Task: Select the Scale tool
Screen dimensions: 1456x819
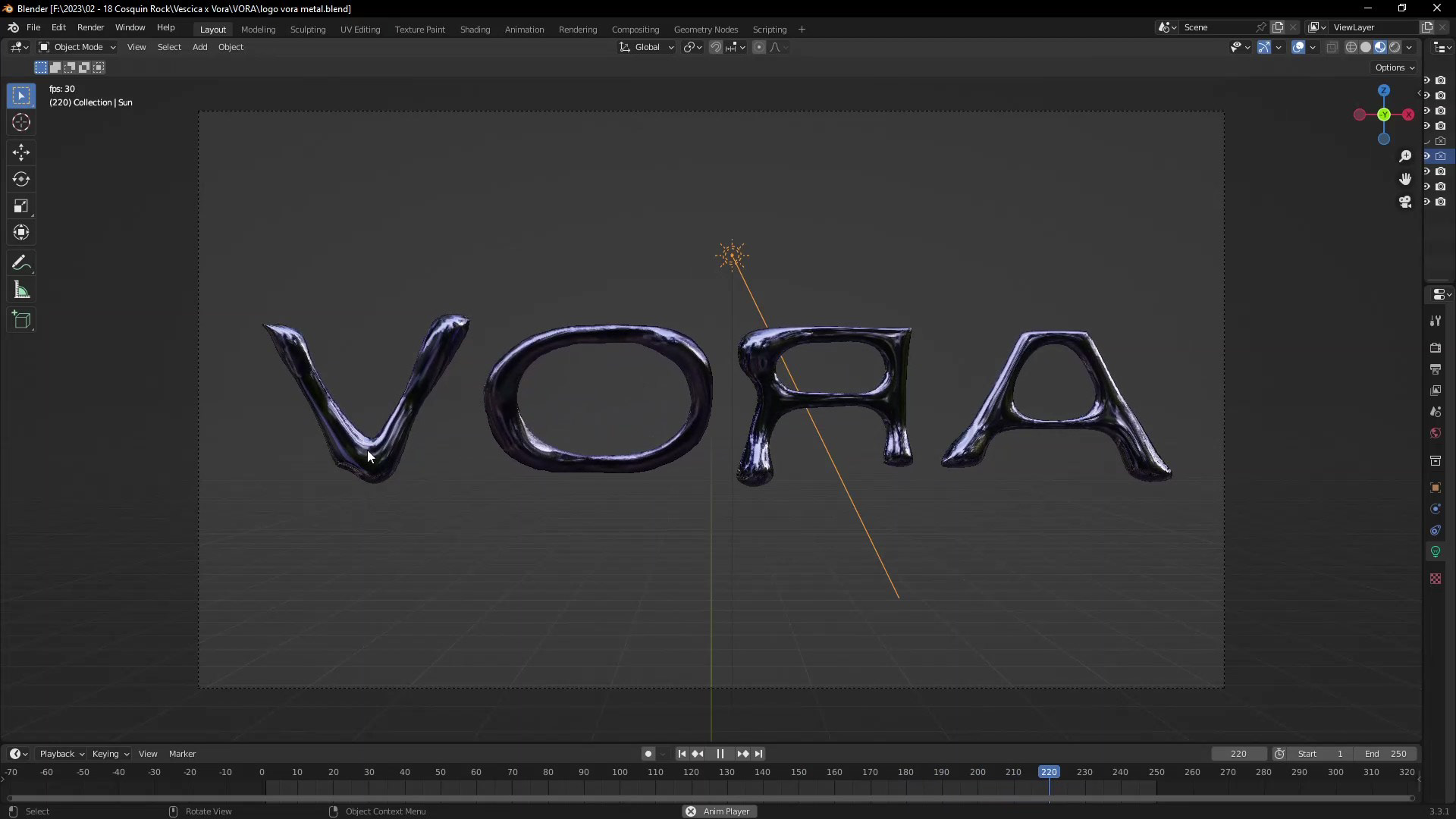Action: [21, 206]
